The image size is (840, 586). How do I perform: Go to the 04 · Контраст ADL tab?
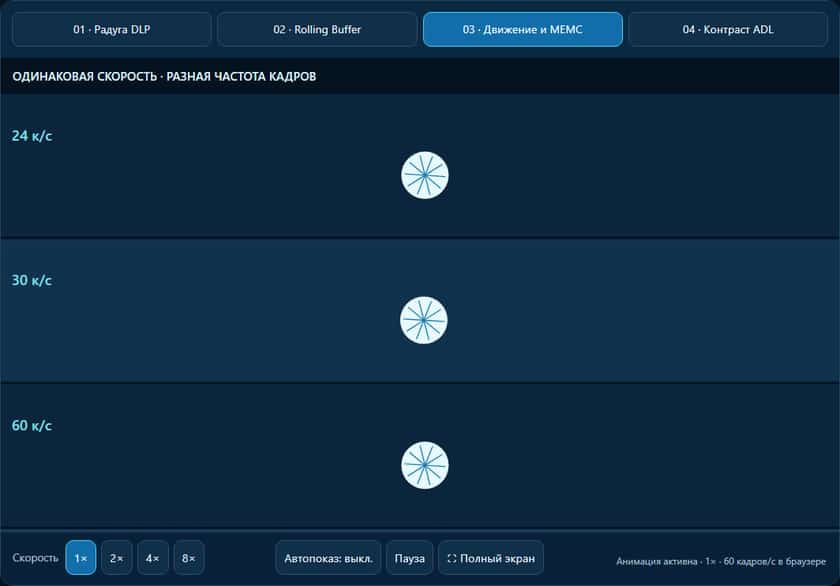point(728,29)
